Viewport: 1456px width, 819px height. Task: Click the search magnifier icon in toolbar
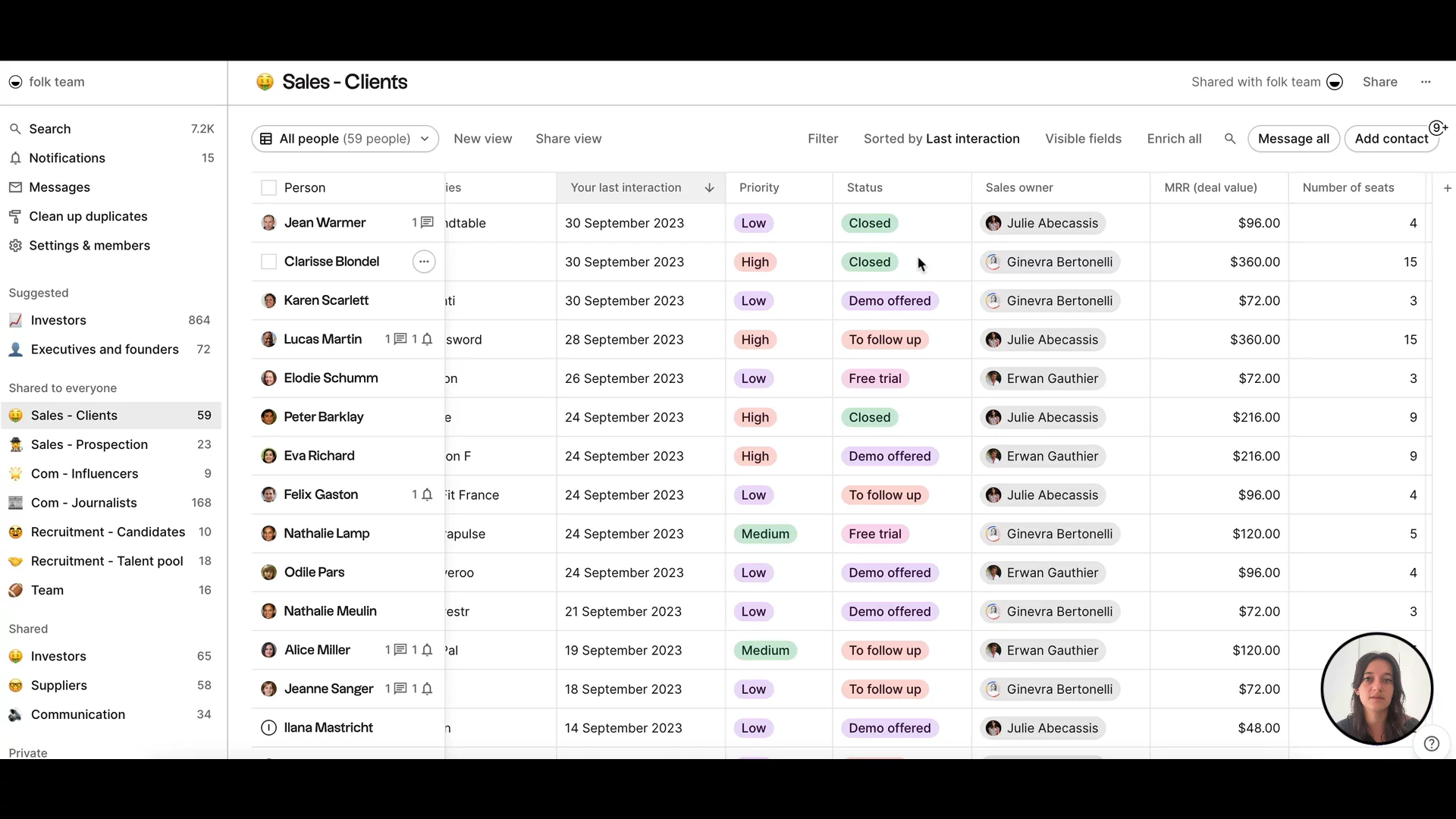[x=1230, y=139]
